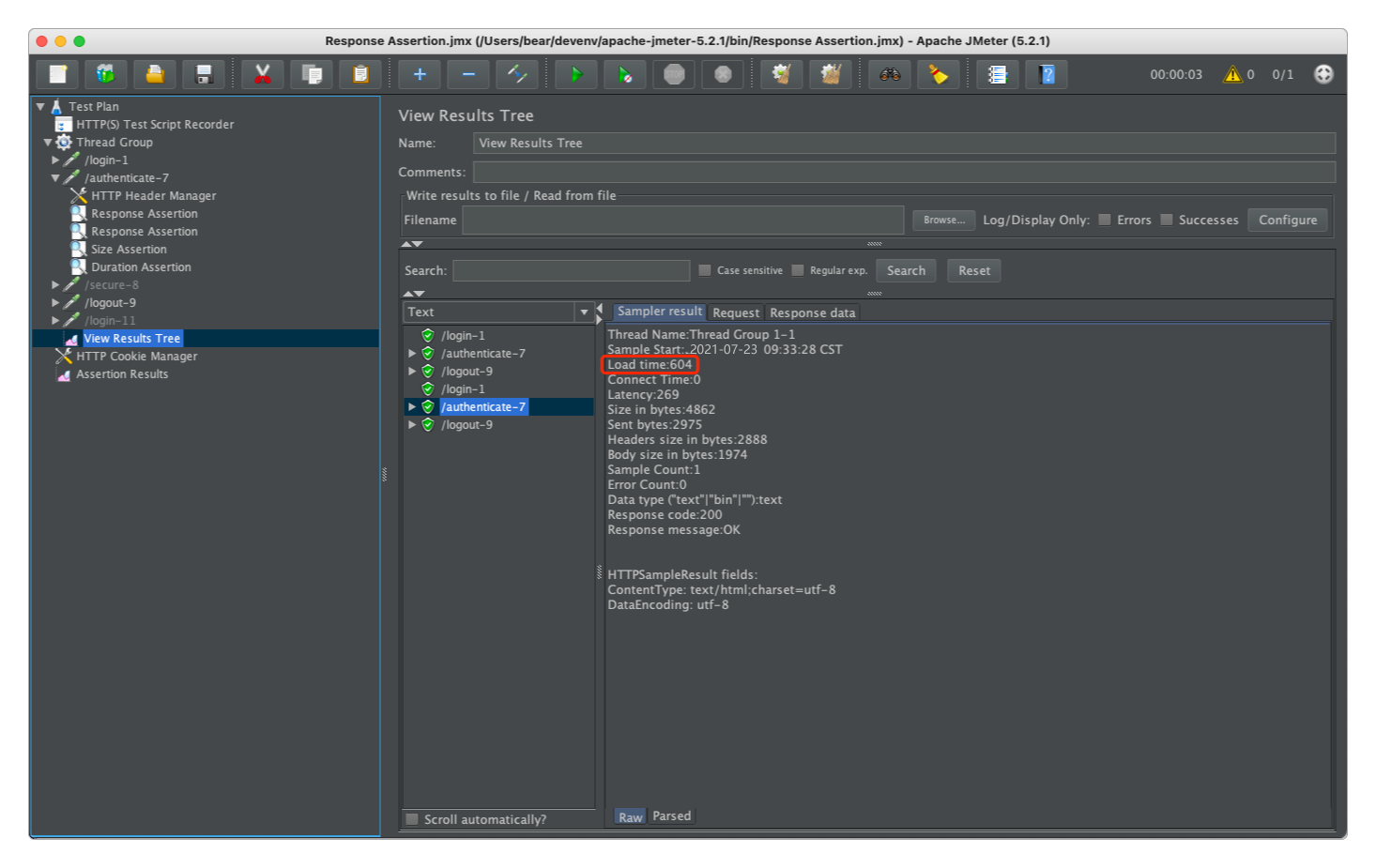Select HTTP Header Manager node
Screen dimensions: 1376x868
click(154, 196)
